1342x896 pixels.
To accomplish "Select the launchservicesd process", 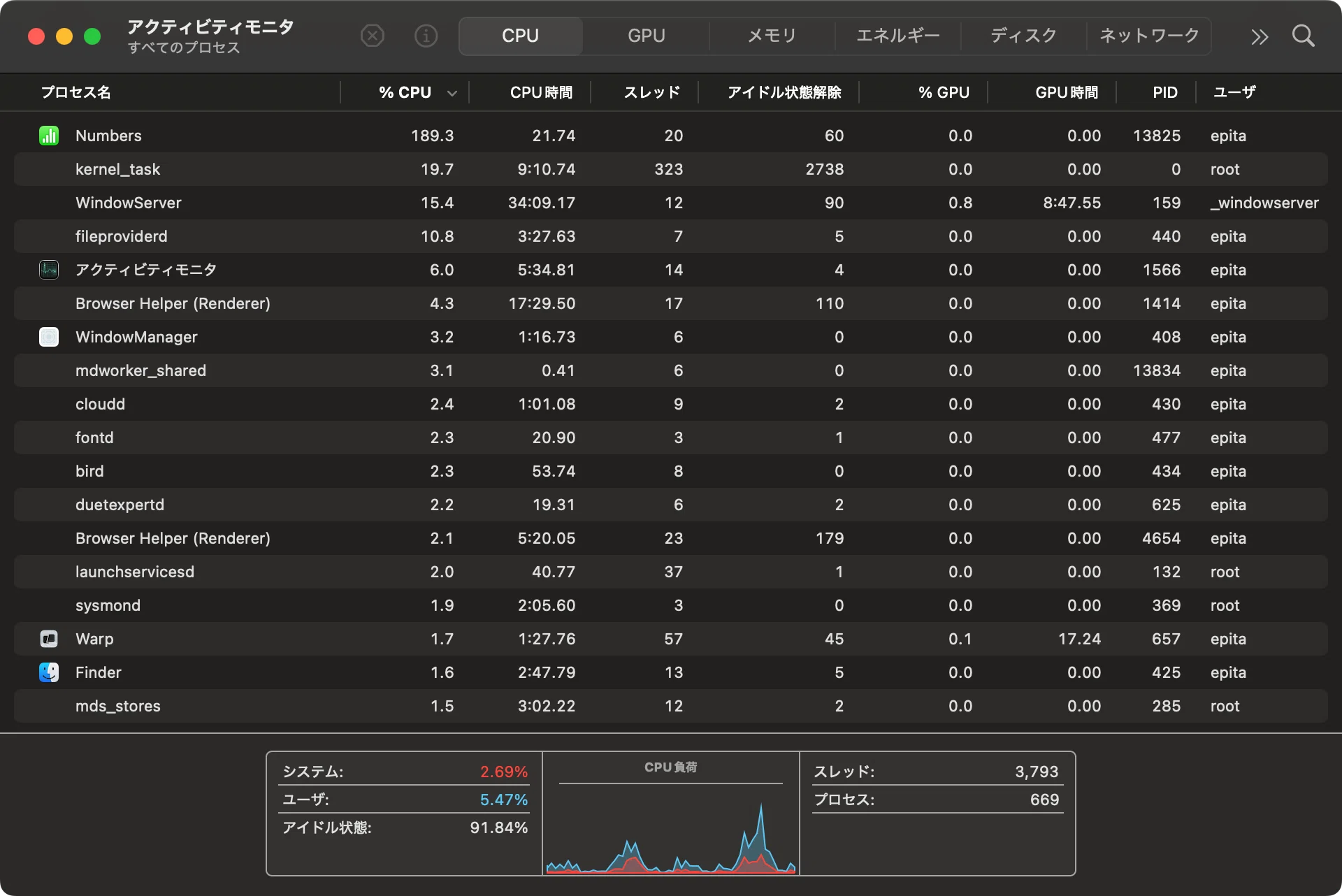I will tap(671, 572).
